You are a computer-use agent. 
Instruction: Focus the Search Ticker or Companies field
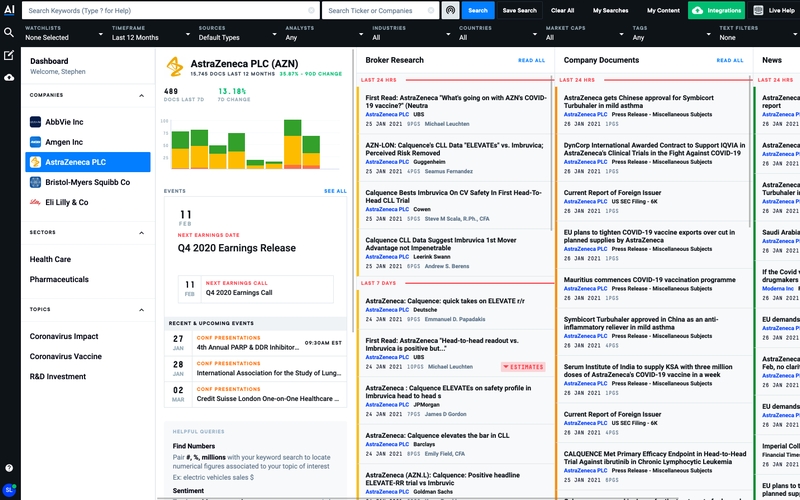[381, 10]
